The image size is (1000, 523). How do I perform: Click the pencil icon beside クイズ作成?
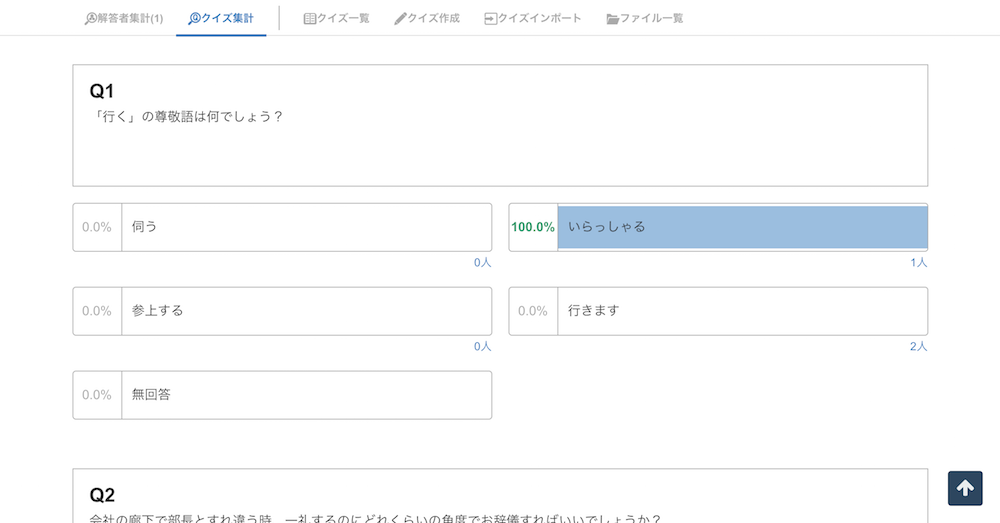pyautogui.click(x=400, y=19)
